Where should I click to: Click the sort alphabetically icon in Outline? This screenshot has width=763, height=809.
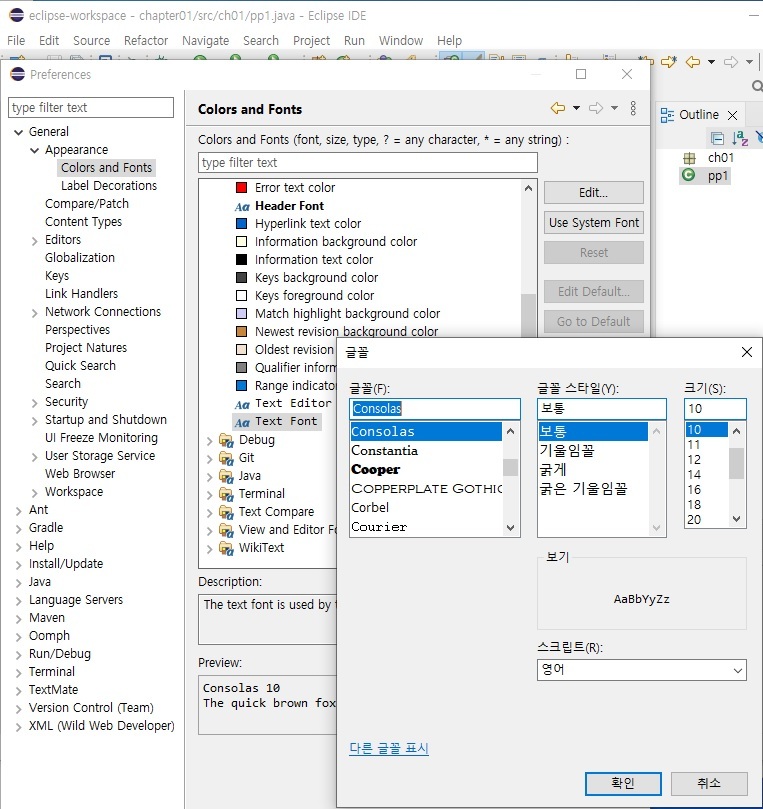click(740, 138)
